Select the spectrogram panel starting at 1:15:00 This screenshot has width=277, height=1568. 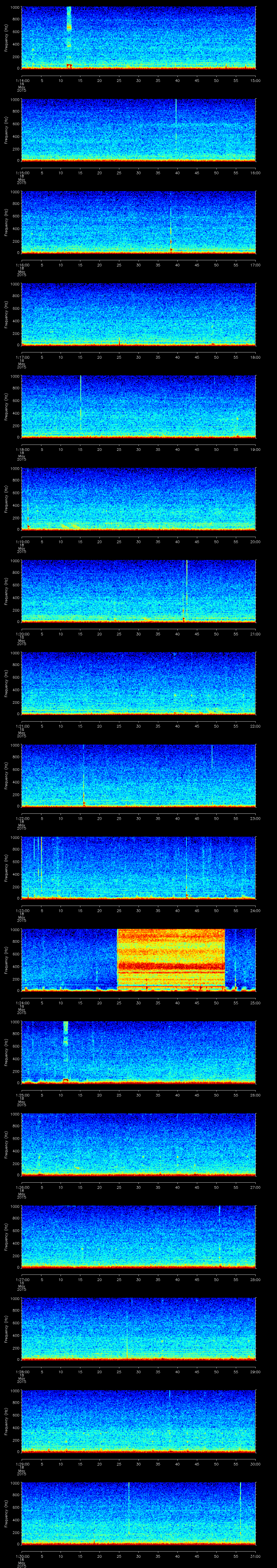139,130
